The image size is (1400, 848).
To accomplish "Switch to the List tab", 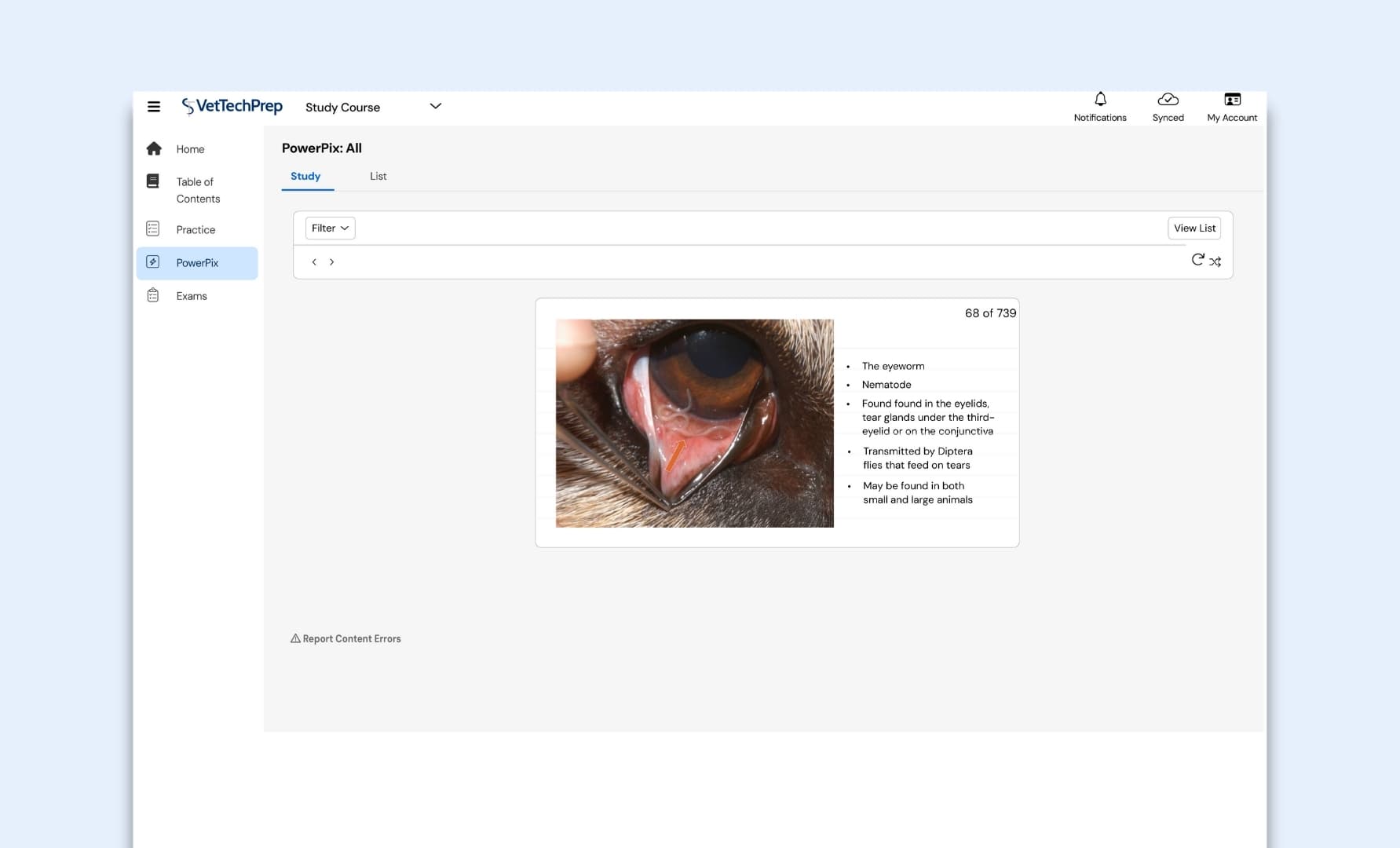I will (x=378, y=176).
